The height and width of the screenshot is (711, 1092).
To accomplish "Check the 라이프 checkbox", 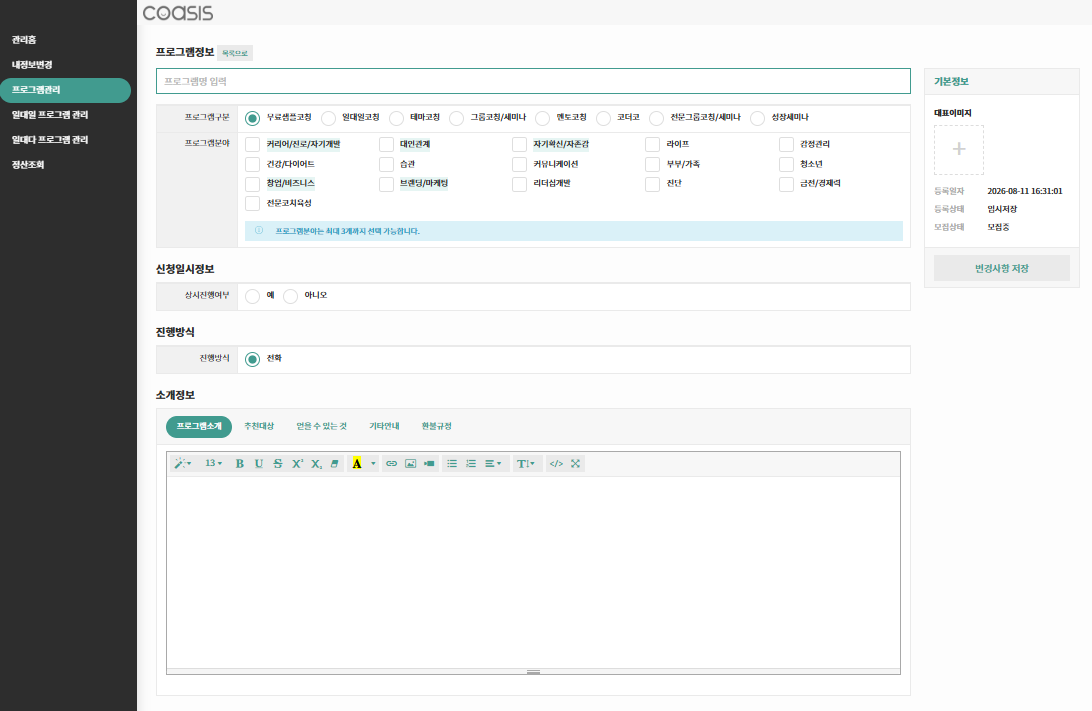I will (x=653, y=144).
